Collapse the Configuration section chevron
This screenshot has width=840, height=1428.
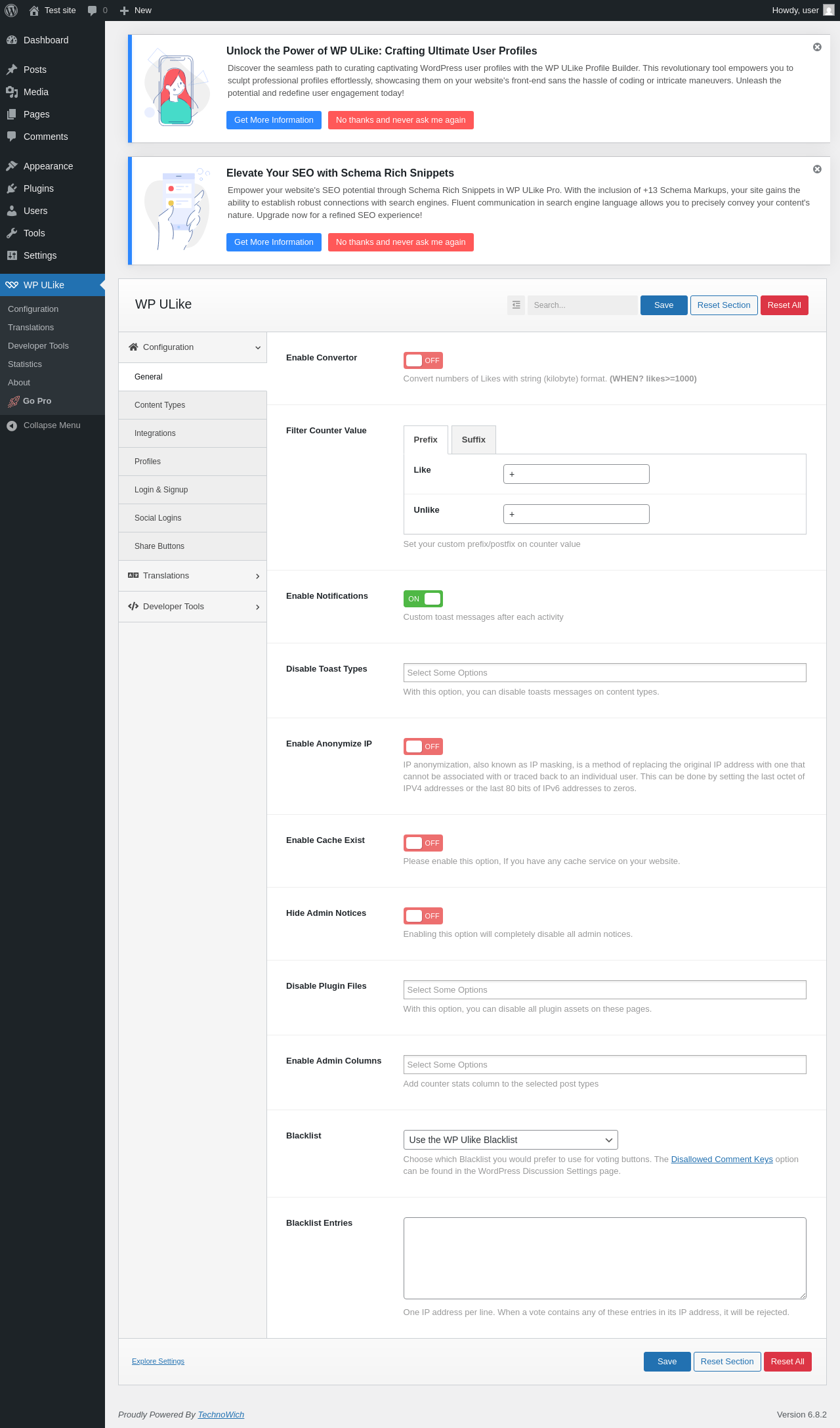tap(258, 348)
